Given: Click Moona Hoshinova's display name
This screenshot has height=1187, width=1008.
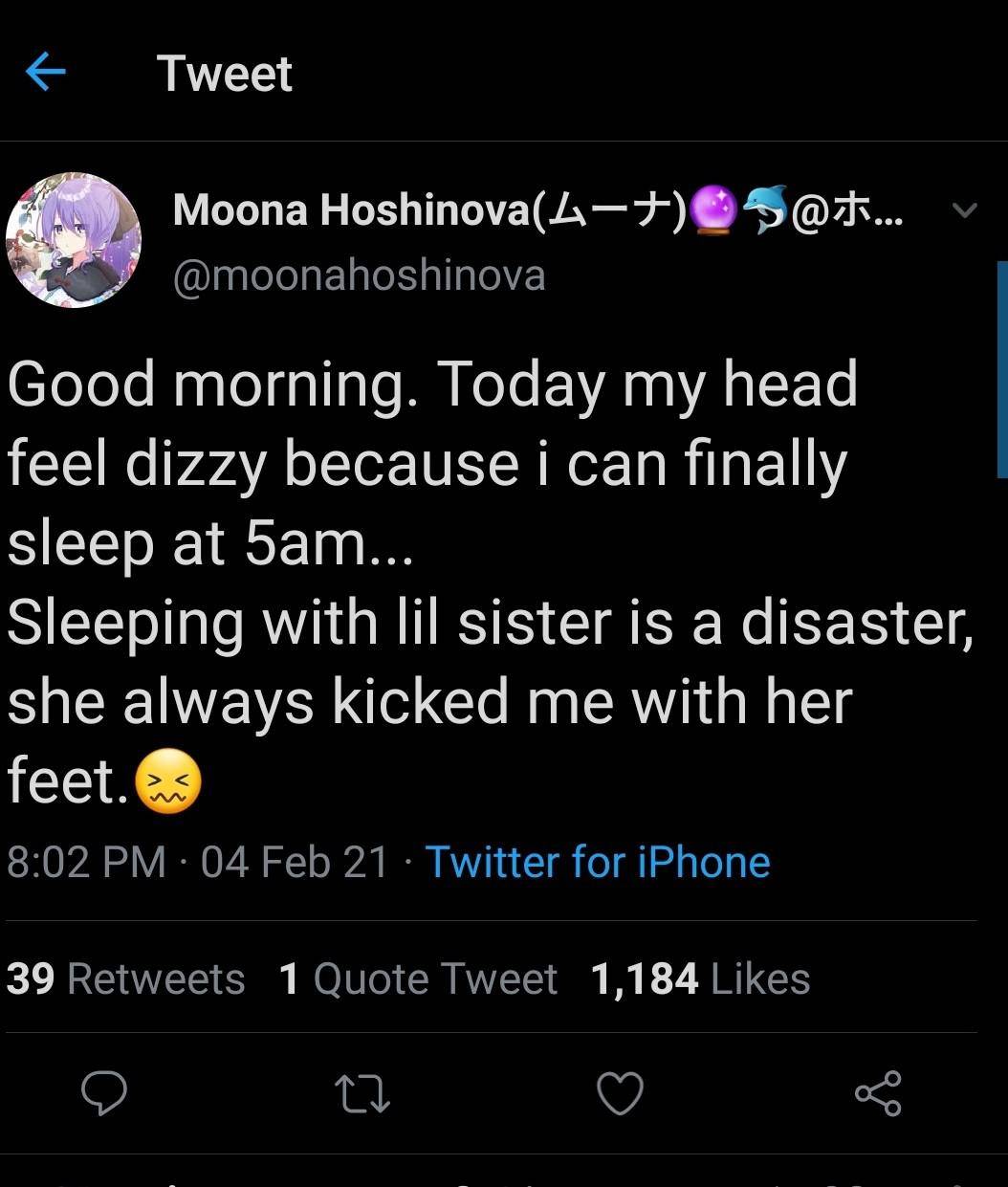Looking at the screenshot, I should point(383,209).
